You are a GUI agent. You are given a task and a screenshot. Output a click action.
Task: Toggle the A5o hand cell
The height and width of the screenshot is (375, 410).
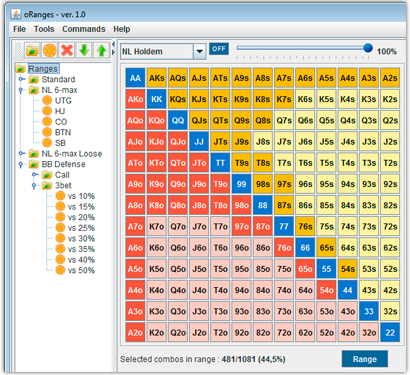tap(135, 269)
